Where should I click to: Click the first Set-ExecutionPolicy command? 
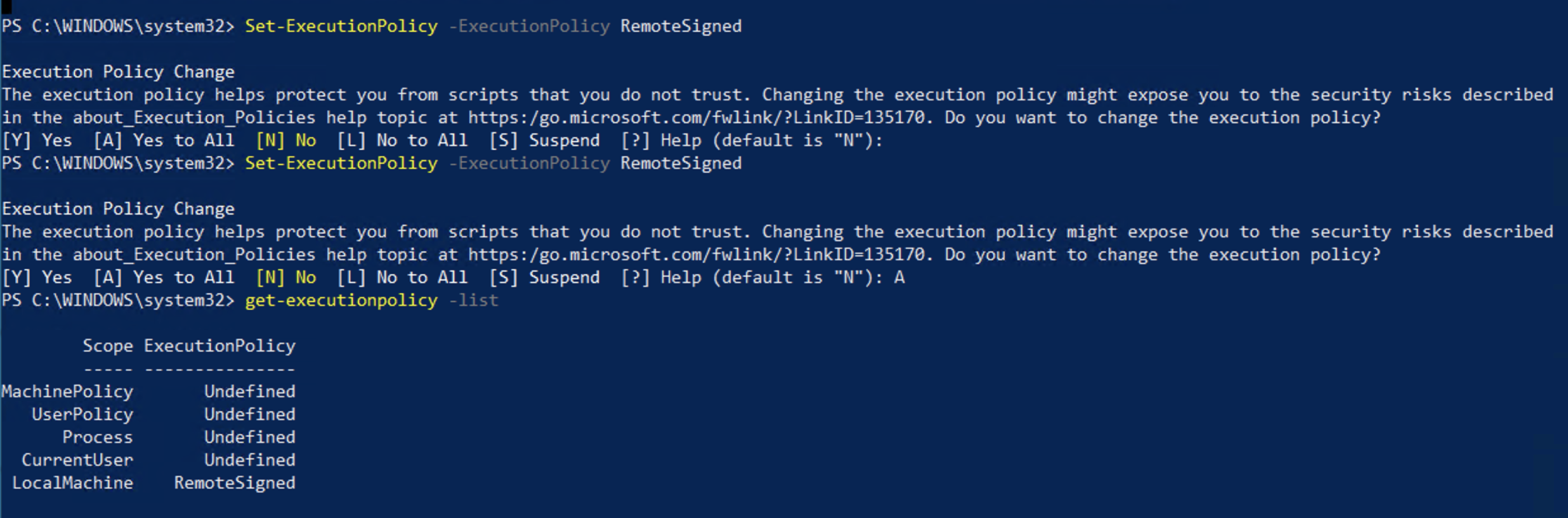pyautogui.click(x=341, y=26)
